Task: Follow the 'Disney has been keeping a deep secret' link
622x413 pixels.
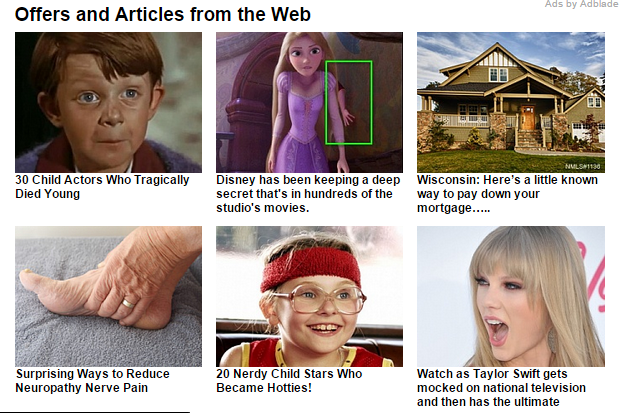Action: (x=308, y=194)
